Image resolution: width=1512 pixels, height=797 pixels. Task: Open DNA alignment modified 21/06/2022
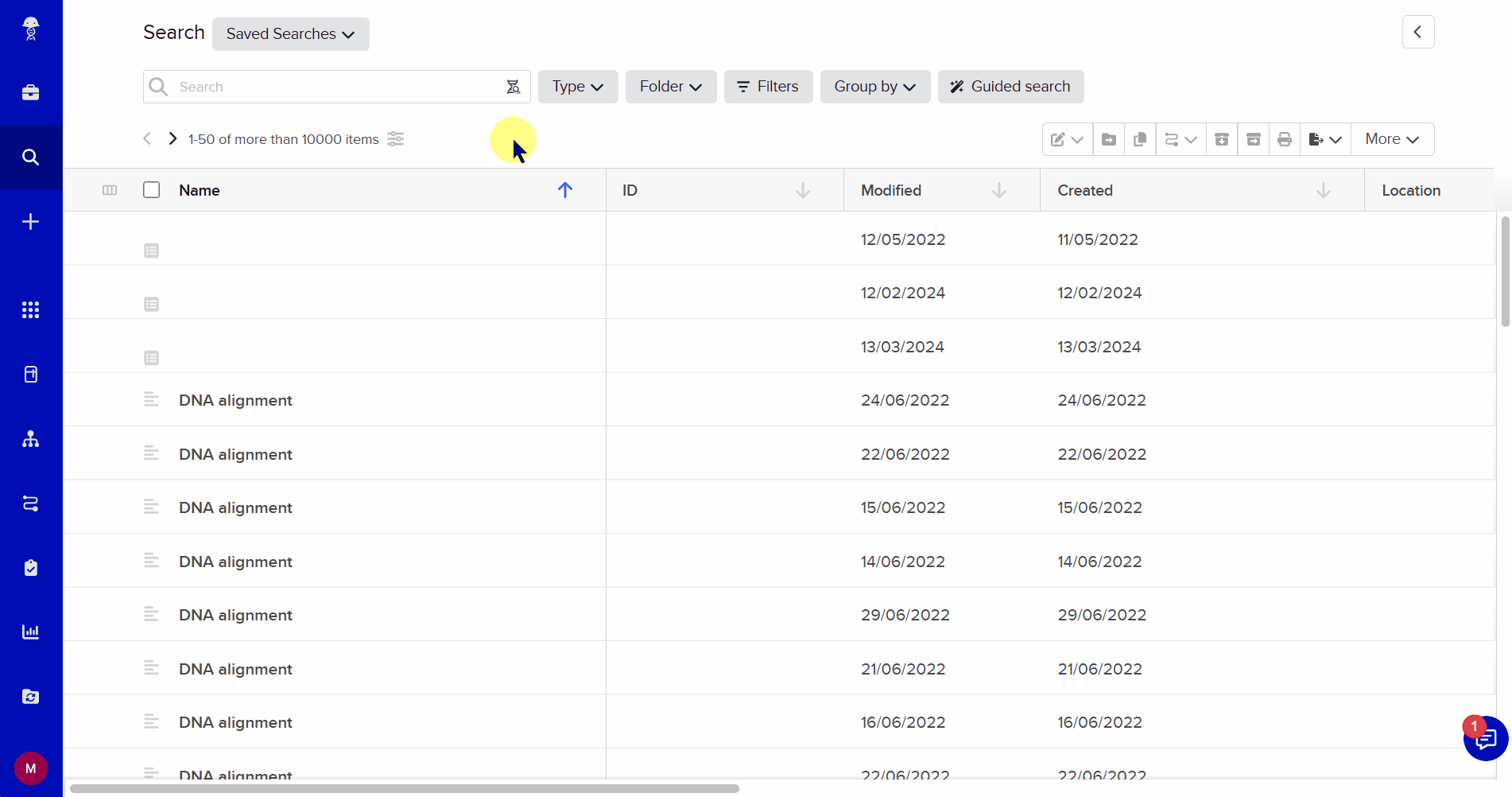point(235,669)
